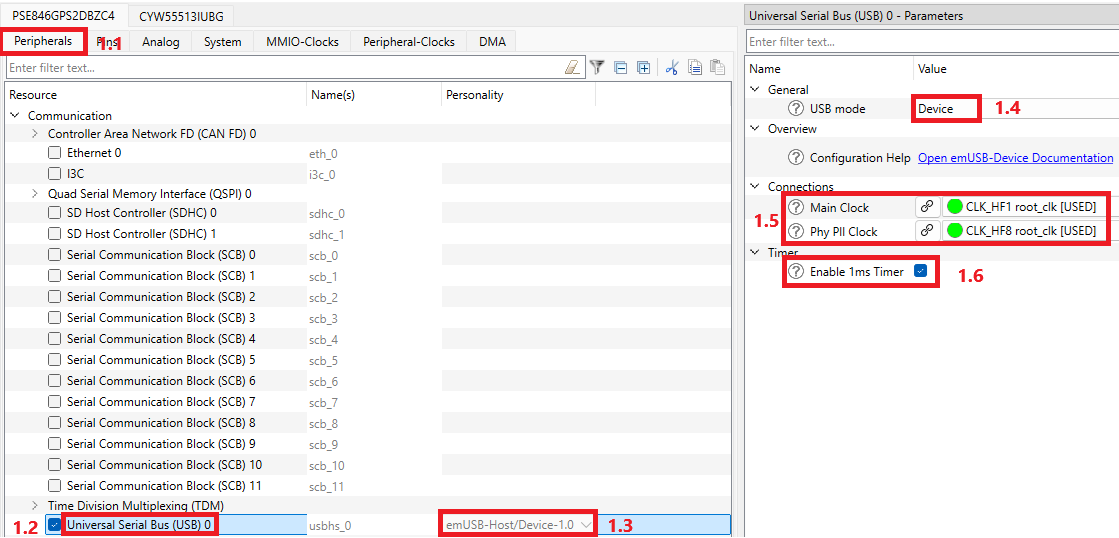This screenshot has width=1119, height=538.
Task: Expand Controller Area Network FD node
Action: 35,133
